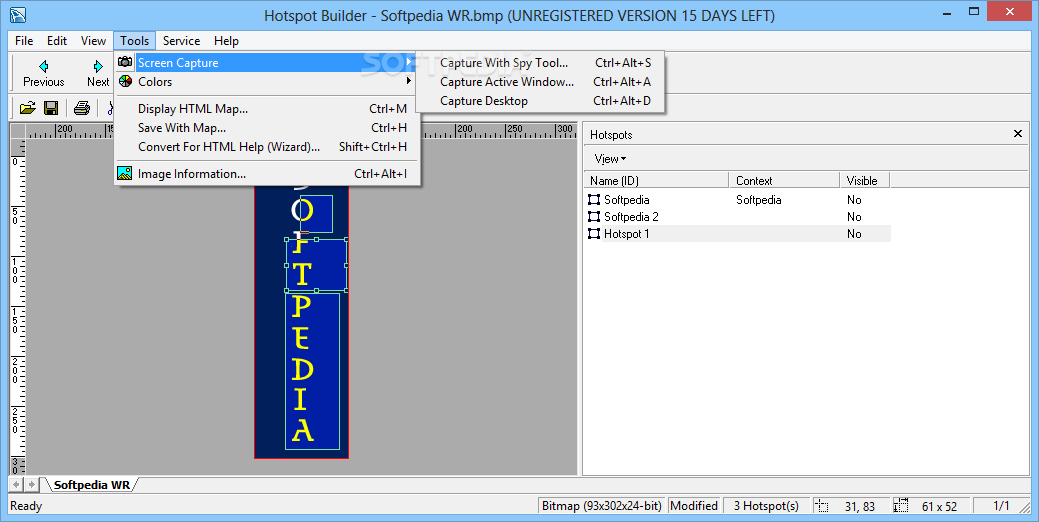Click the camera icon beside Screen Capture
Screen dimensions: 1039x522
125,62
